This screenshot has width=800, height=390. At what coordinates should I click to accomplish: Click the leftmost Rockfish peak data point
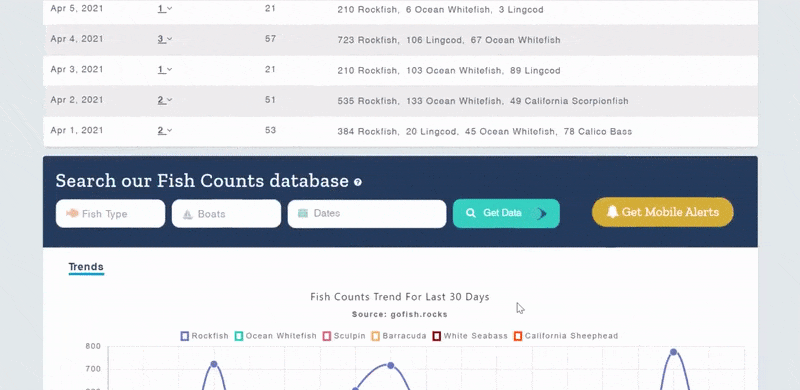(x=214, y=364)
